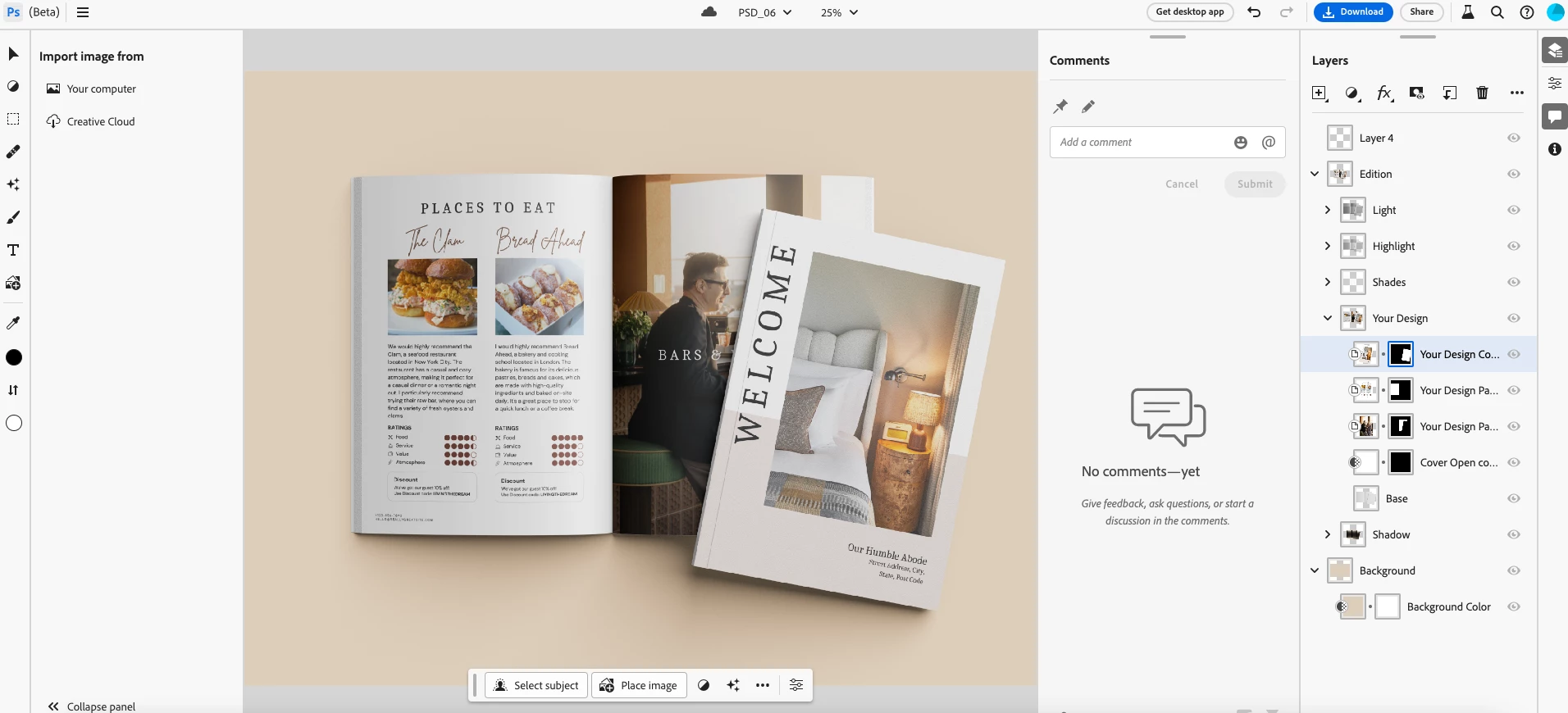Open the beta labs flask icon
The image size is (1568, 713).
[x=1468, y=12]
